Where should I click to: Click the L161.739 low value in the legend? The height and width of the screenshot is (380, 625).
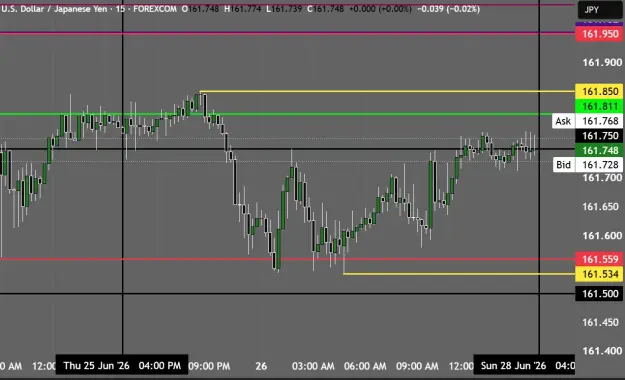click(284, 9)
